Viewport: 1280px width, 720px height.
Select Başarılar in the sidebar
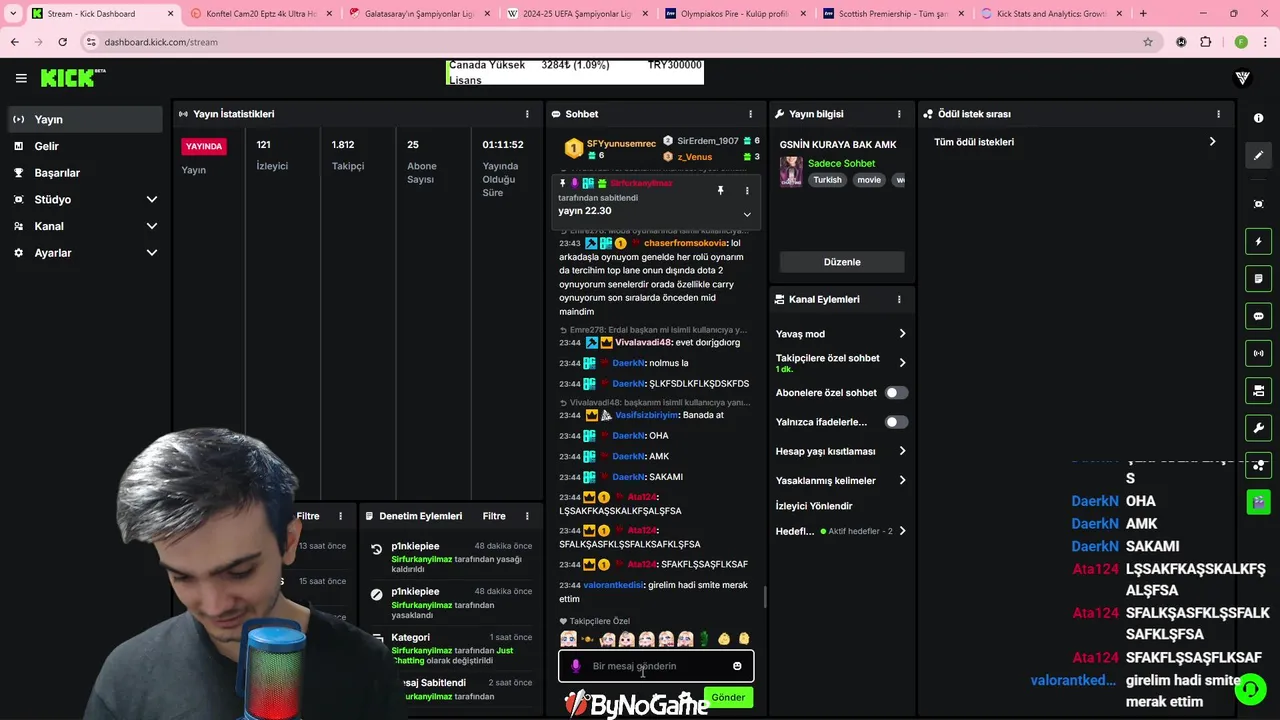click(85, 173)
